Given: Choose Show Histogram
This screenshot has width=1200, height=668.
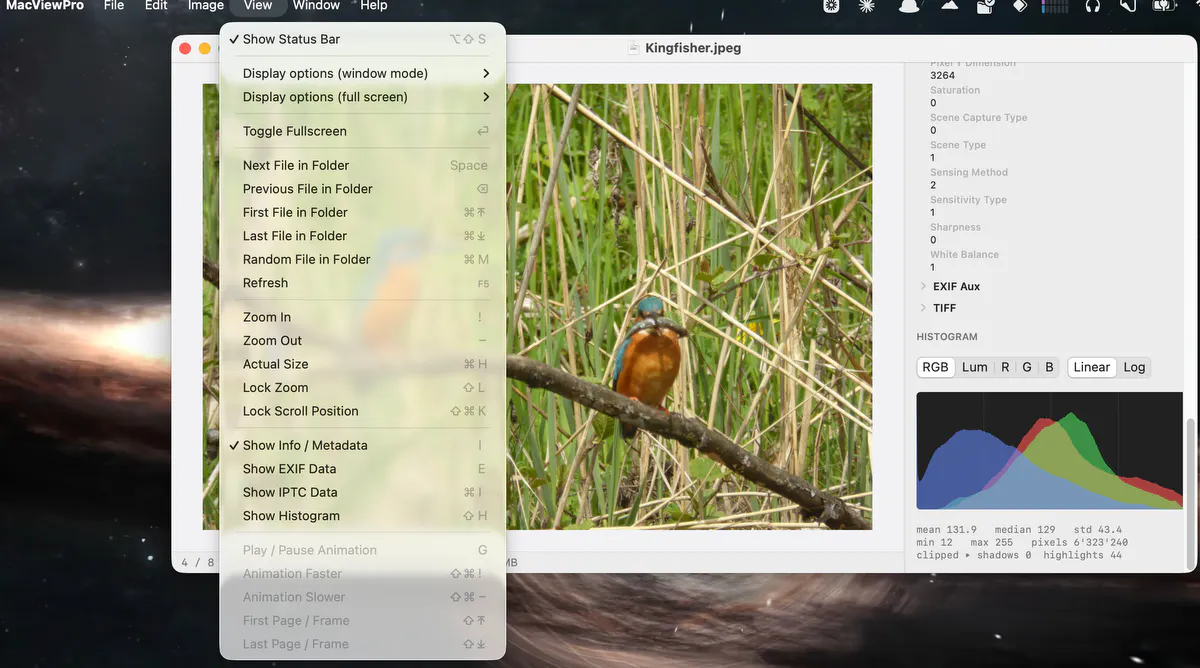Looking at the screenshot, I should pos(363,516).
